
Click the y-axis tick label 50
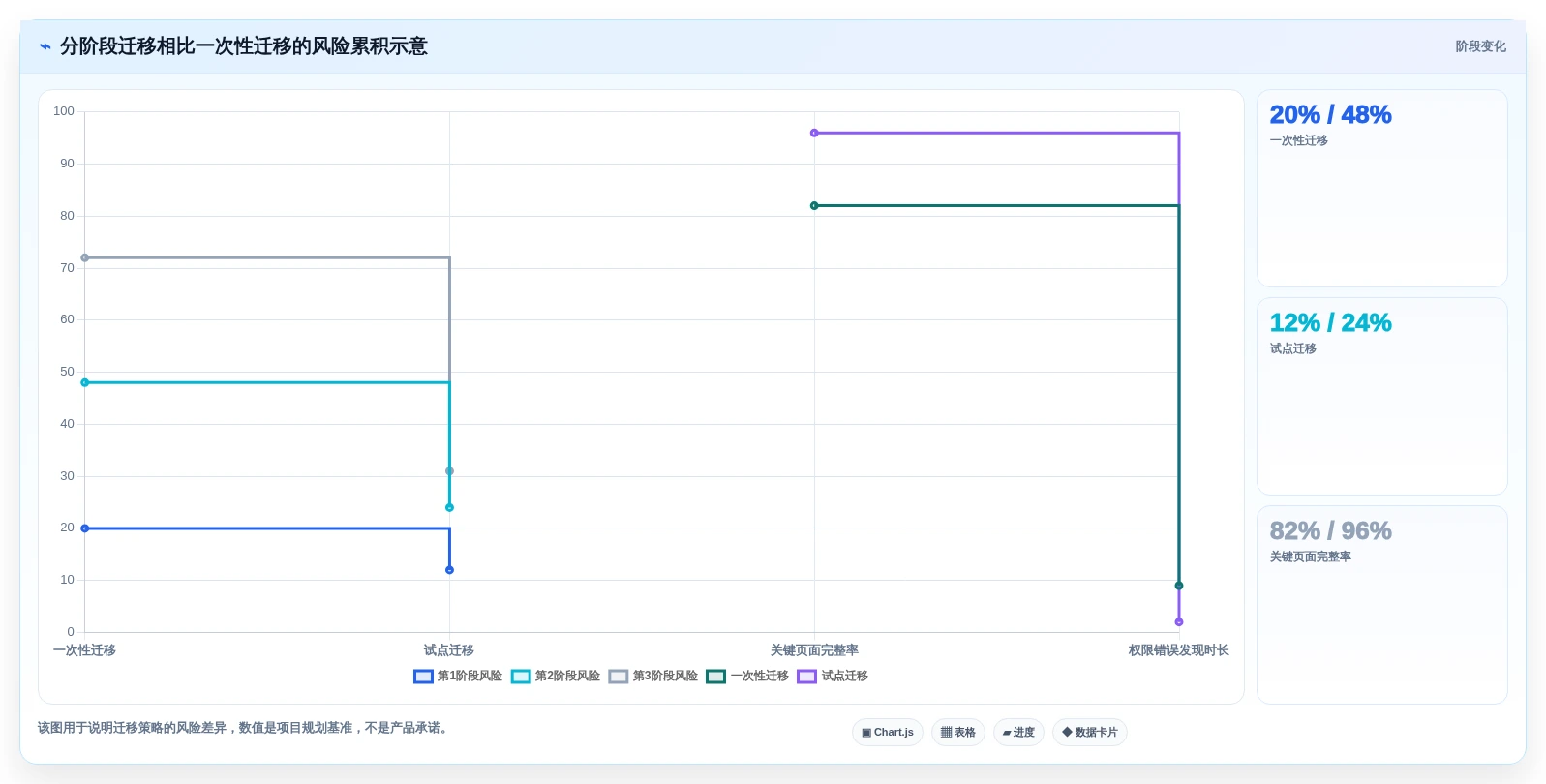click(x=67, y=372)
